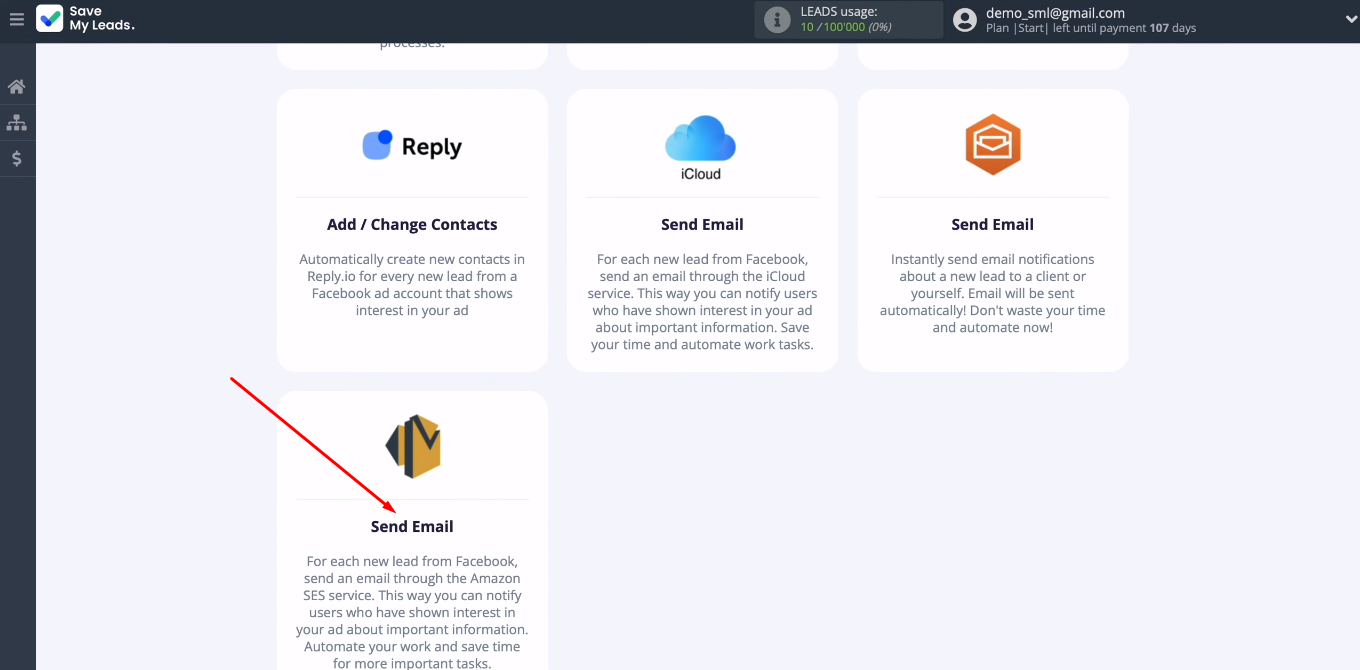This screenshot has width=1360, height=670.
Task: Click the Plan Start payment days text
Action: click(1091, 28)
